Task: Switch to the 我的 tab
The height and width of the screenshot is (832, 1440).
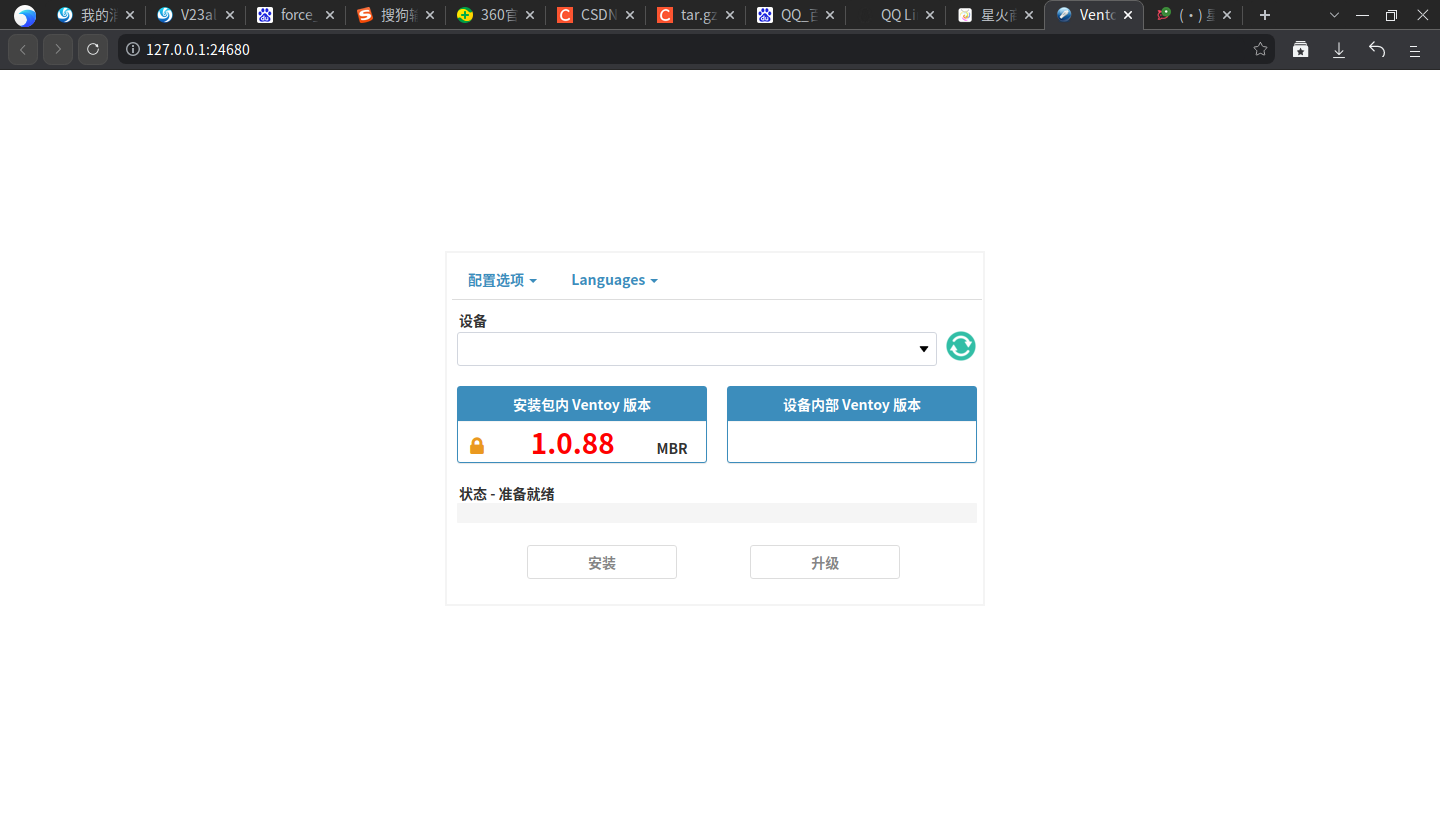Action: click(x=96, y=15)
